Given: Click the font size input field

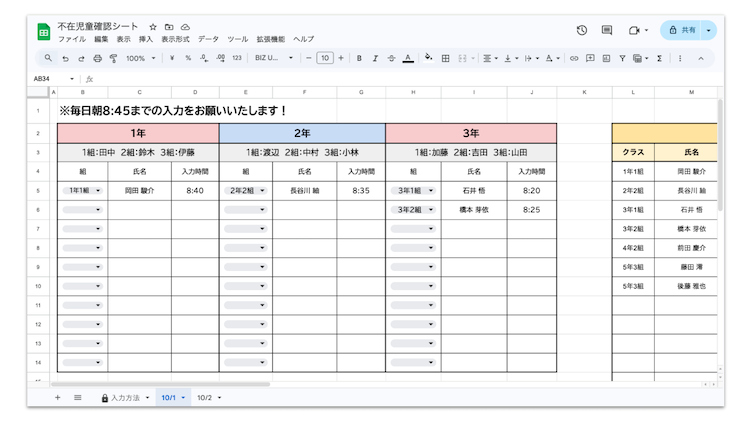Looking at the screenshot, I should (325, 58).
